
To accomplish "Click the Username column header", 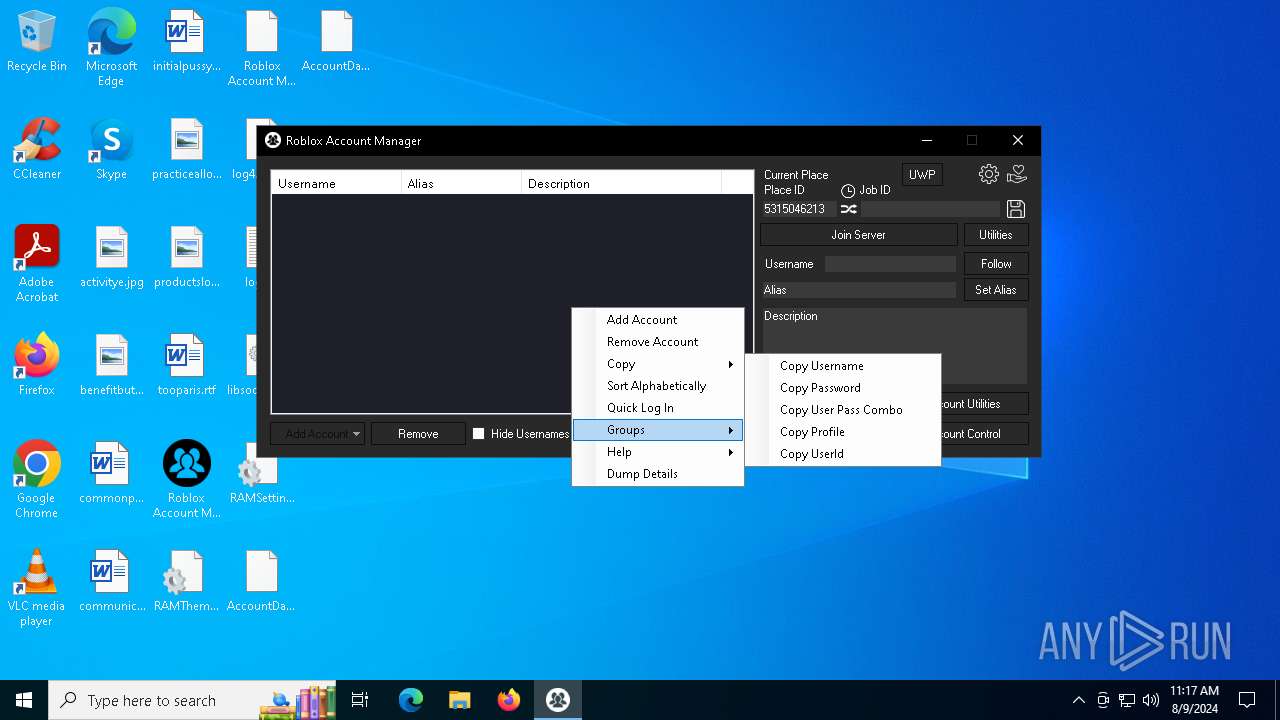I will click(x=337, y=183).
